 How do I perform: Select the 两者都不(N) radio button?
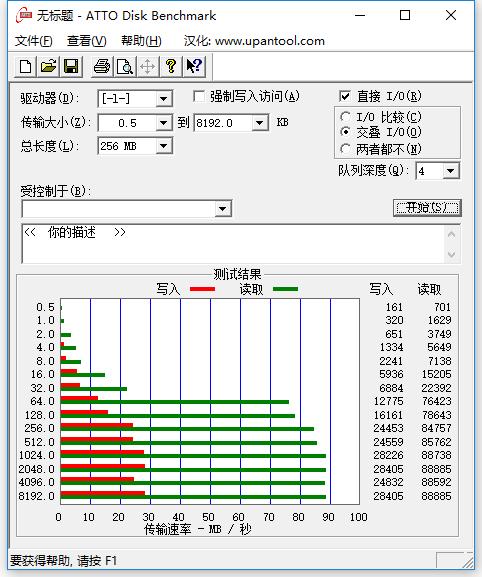pyautogui.click(x=345, y=149)
